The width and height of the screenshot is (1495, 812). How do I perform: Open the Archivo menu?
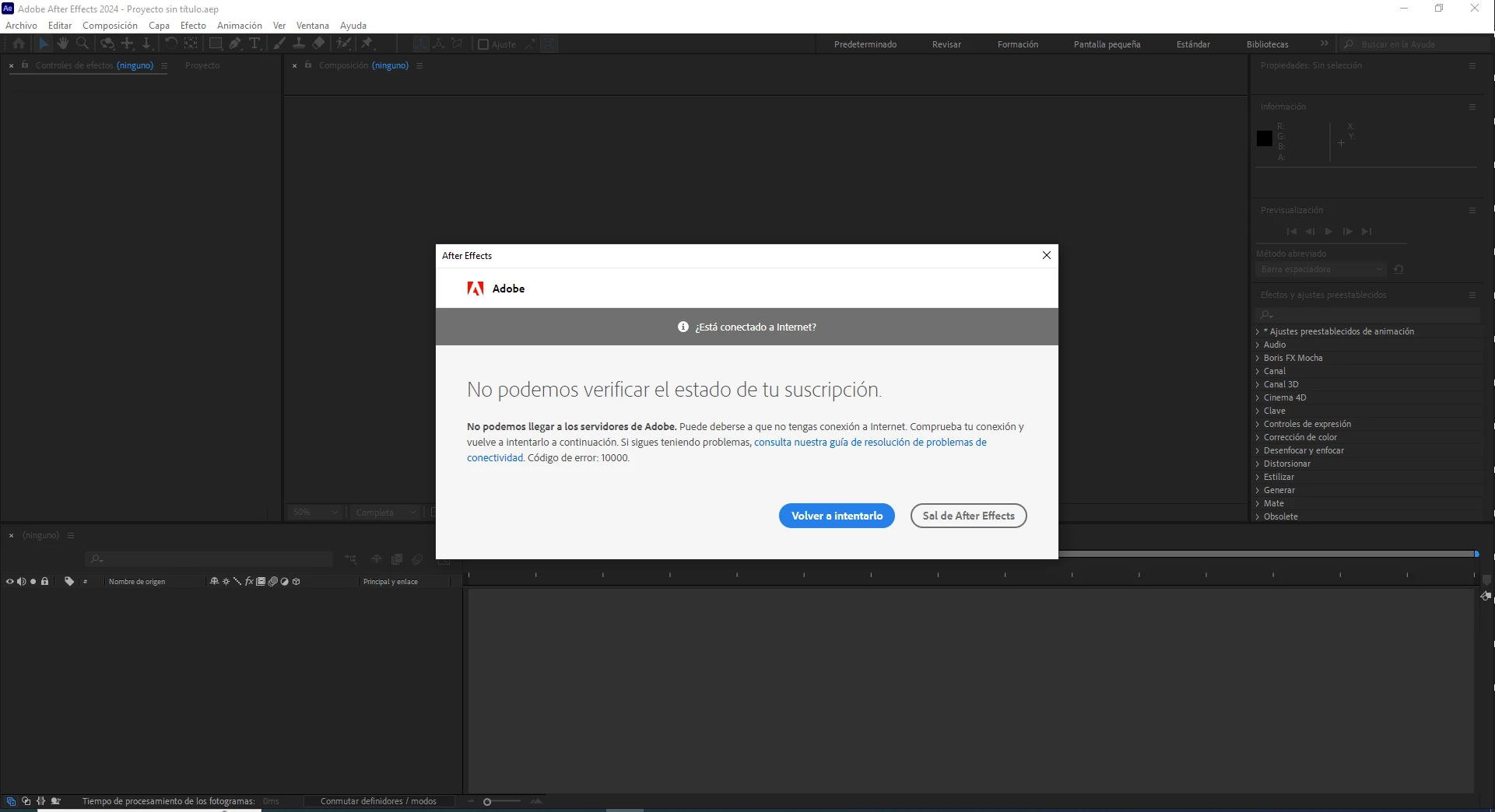tap(21, 25)
